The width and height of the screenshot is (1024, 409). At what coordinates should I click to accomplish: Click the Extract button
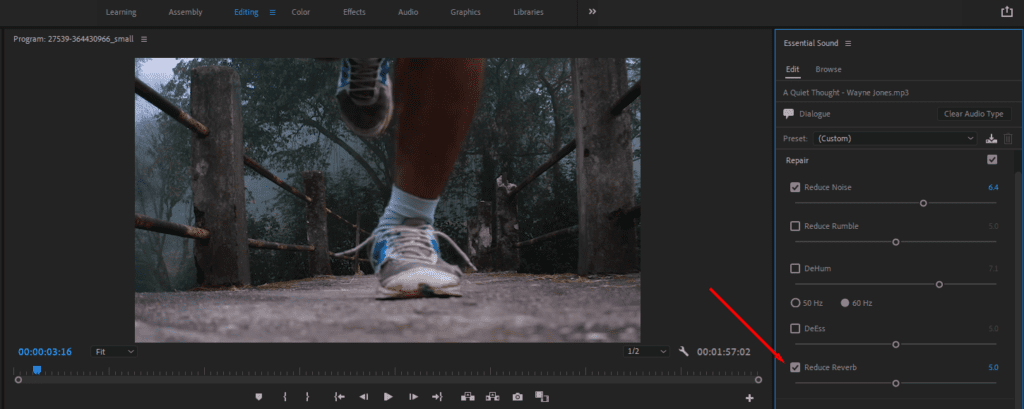point(492,397)
